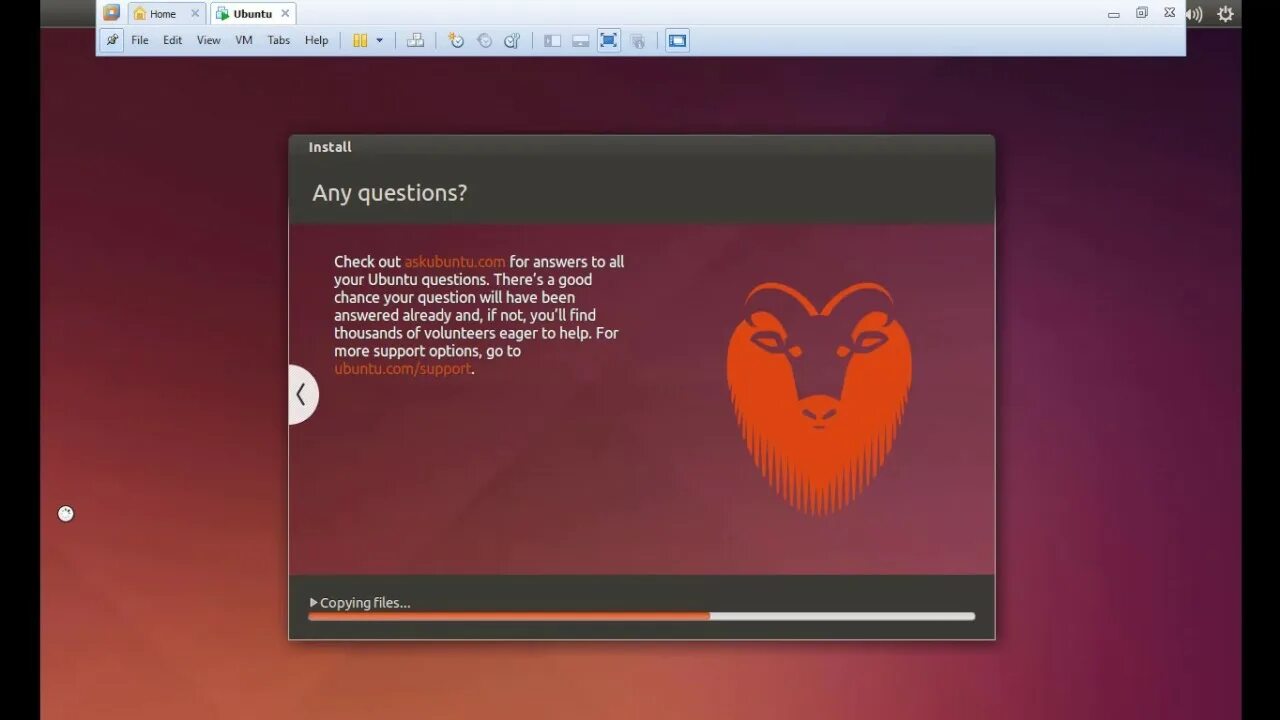Click the Unity mode toolbar icon

pyautogui.click(x=637, y=40)
